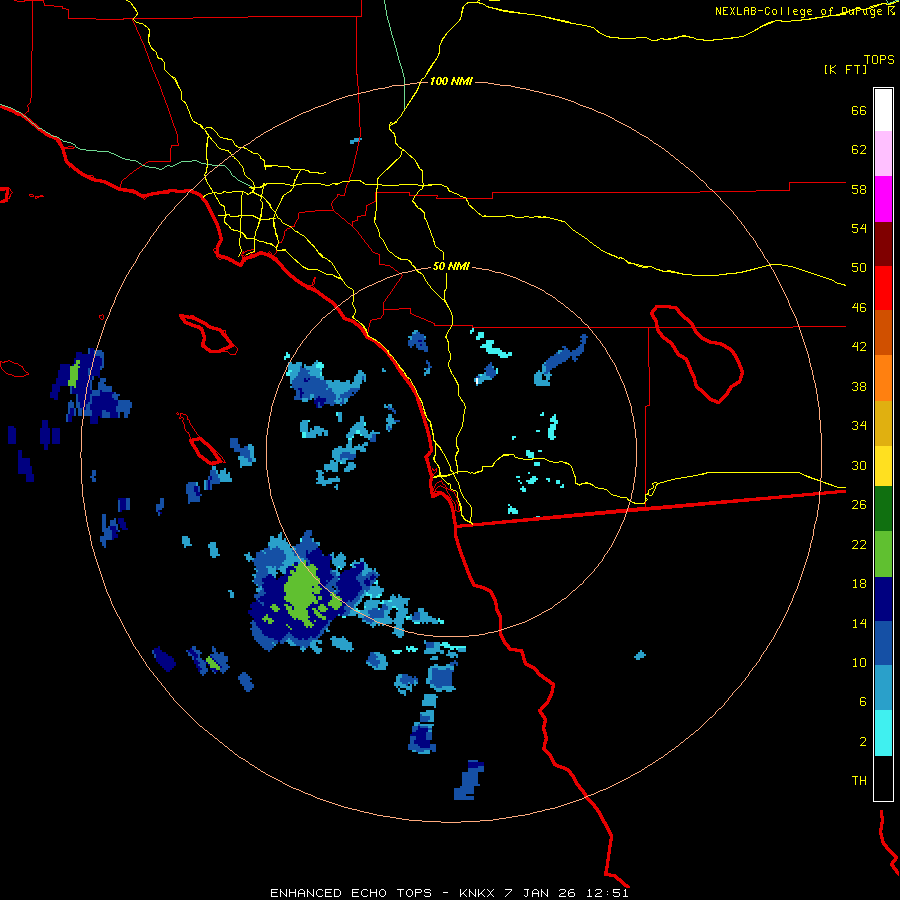
Task: Click the light pink legend swatch
Action: click(x=883, y=154)
